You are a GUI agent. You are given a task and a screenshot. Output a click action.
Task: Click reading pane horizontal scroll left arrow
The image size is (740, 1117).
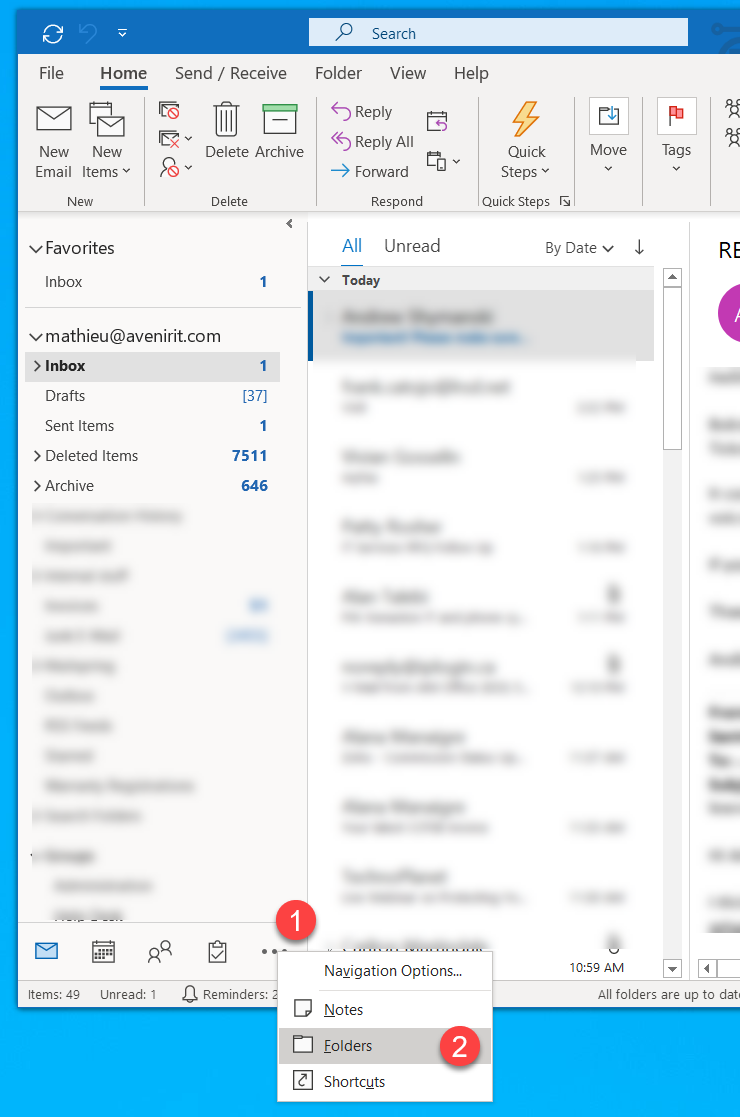pos(707,968)
